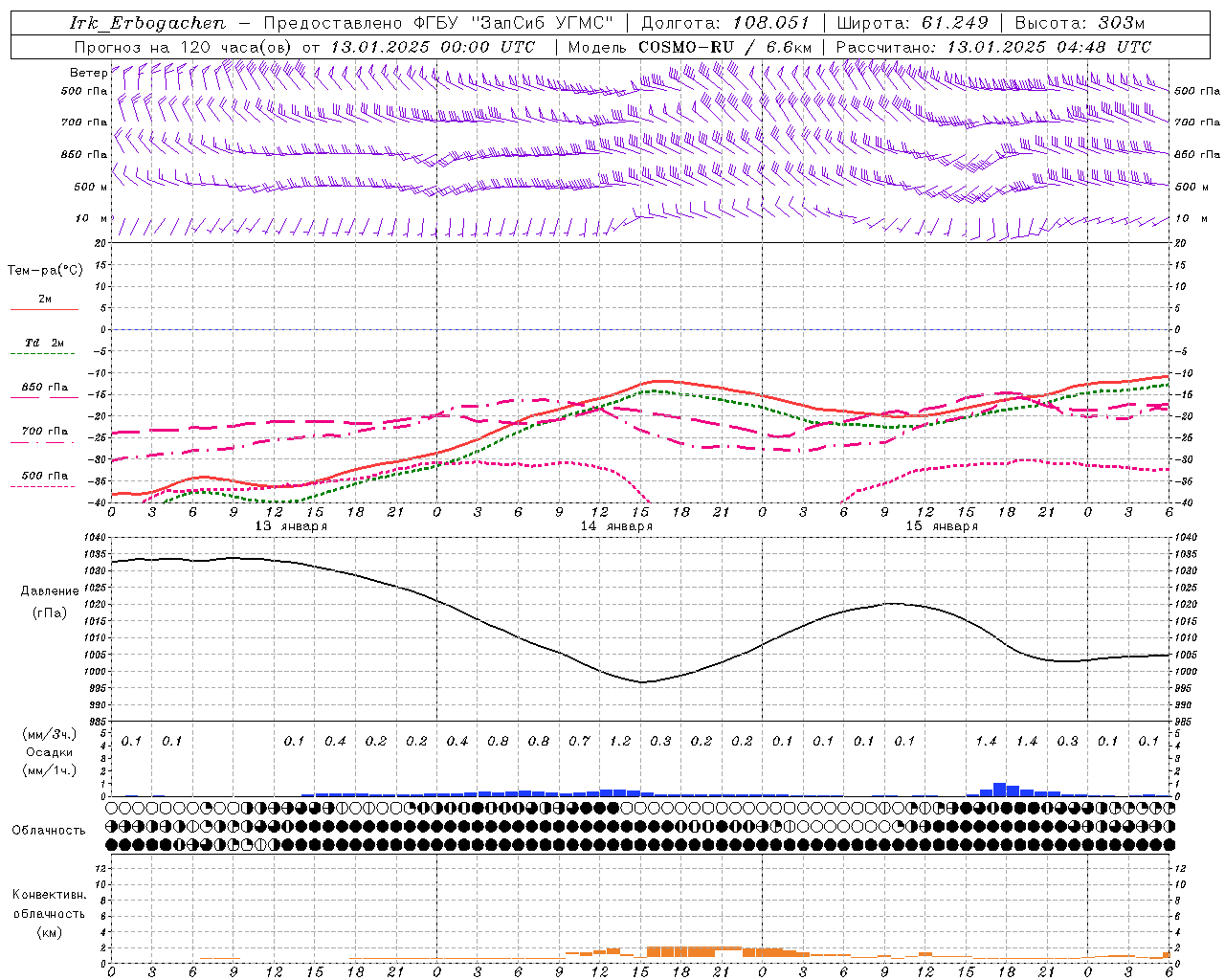
Task: Click the '500 м' wind level label on left
Action: click(x=91, y=187)
